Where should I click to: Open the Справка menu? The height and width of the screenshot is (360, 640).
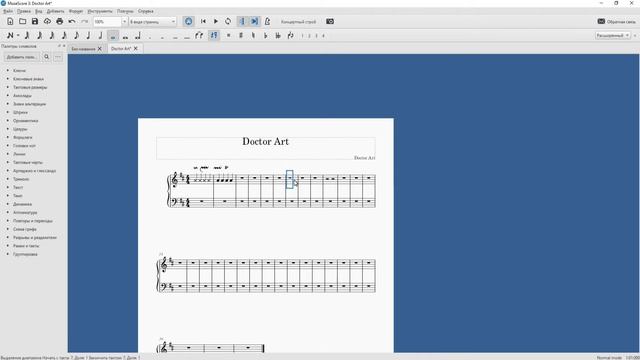pyautogui.click(x=146, y=11)
